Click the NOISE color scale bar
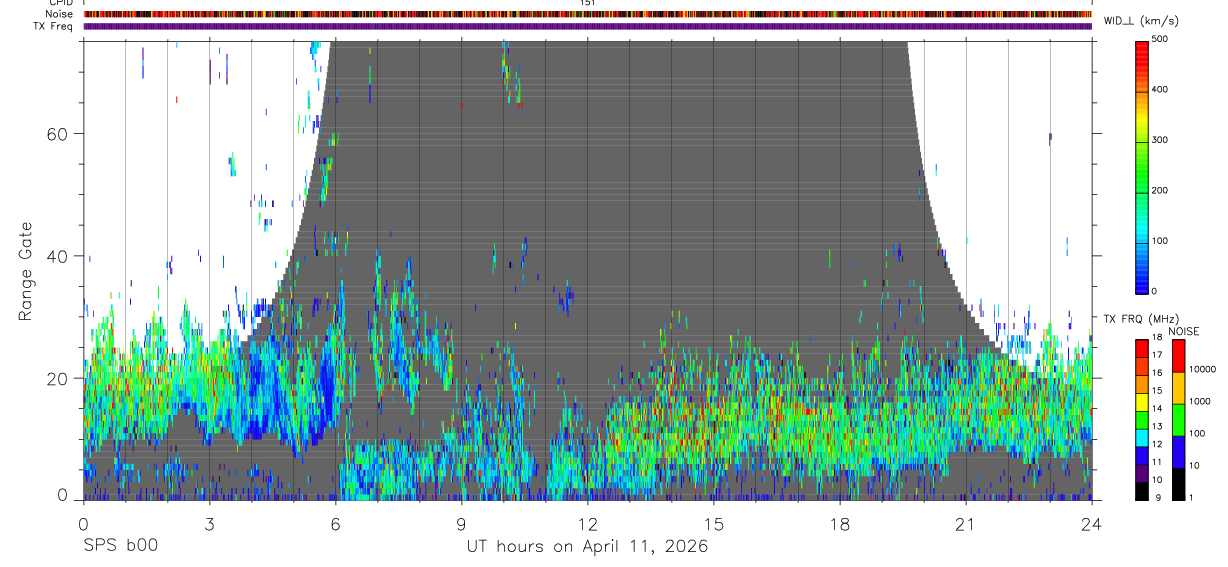The width and height of the screenshot is (1228, 567). pyautogui.click(x=1177, y=420)
